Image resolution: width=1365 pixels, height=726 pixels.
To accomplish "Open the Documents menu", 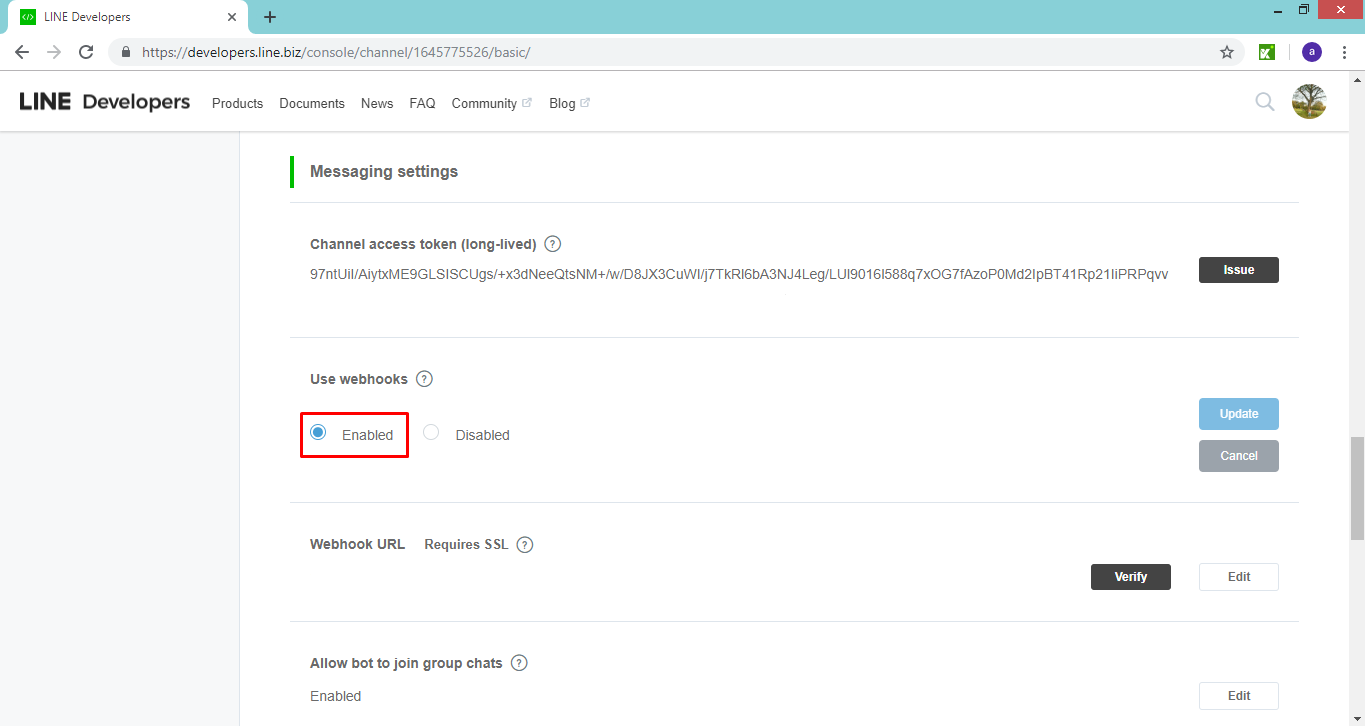I will [x=312, y=103].
